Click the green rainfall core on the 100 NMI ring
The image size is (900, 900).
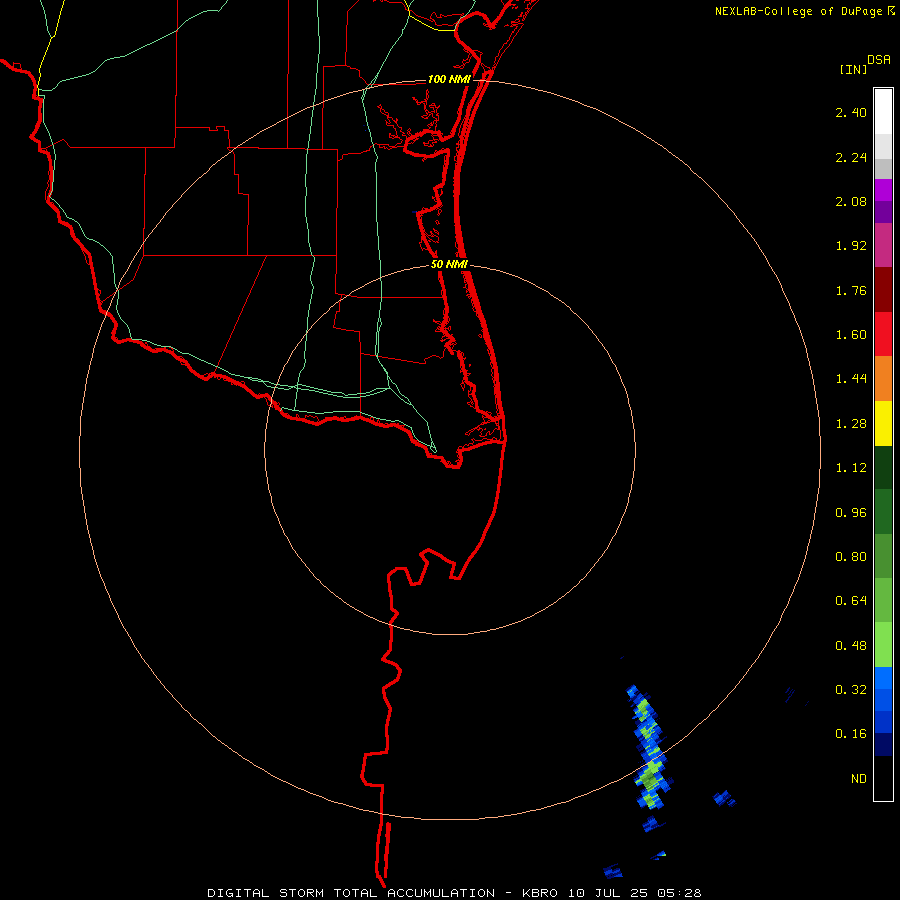click(650, 777)
